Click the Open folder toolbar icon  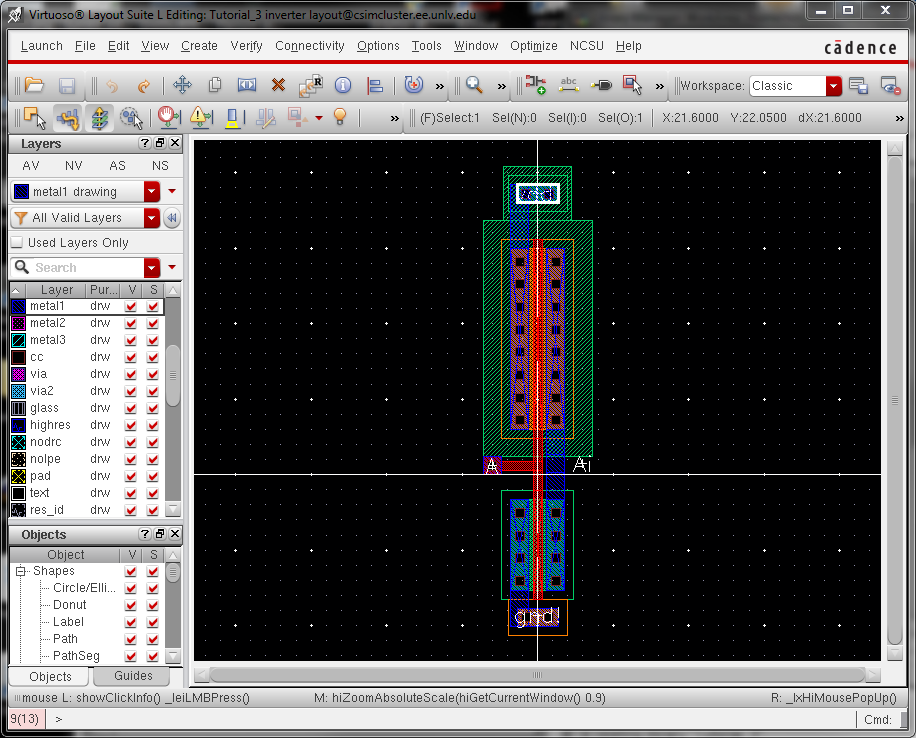tap(35, 86)
